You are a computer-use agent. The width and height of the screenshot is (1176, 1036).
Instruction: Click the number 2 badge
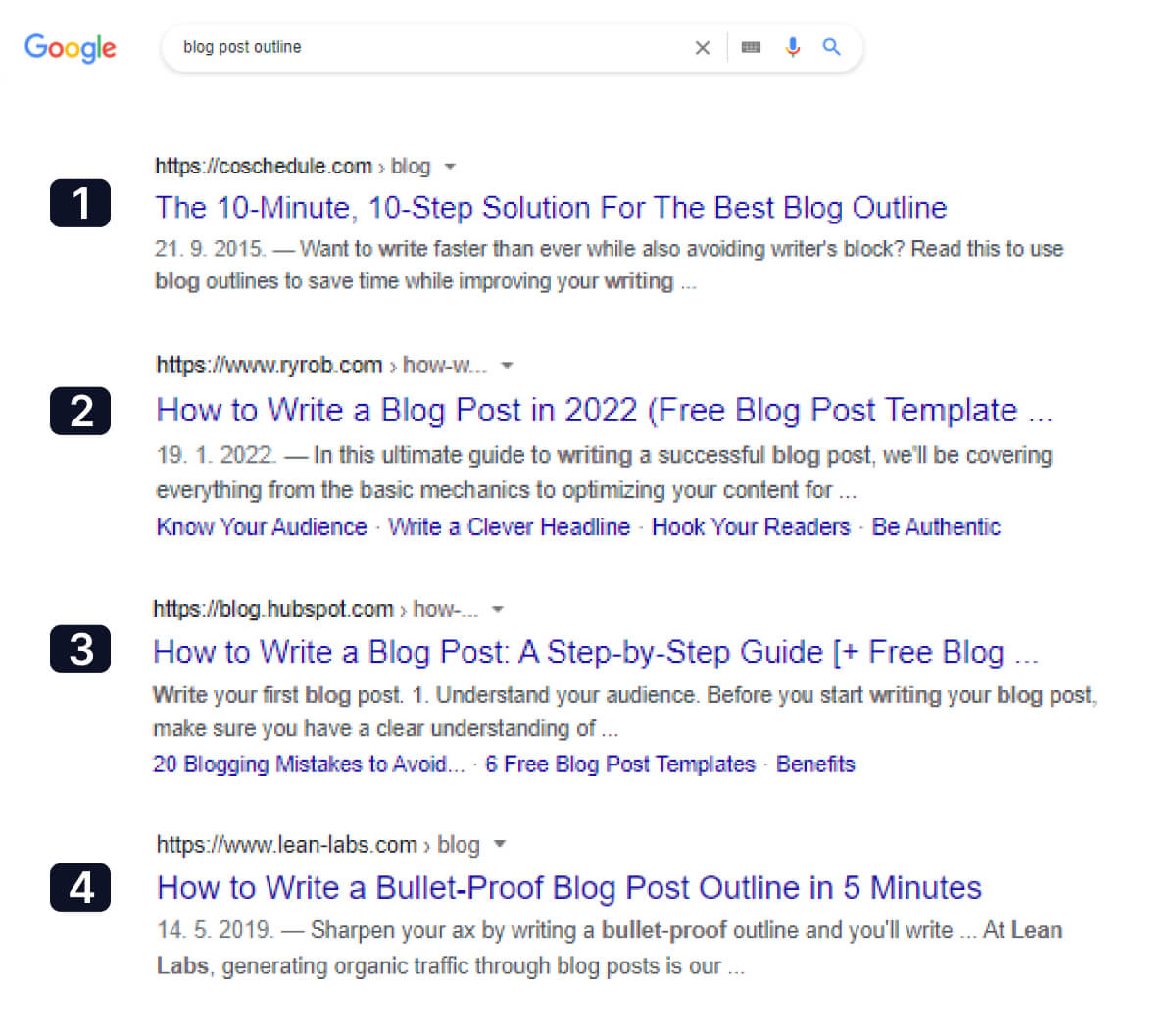[80, 411]
